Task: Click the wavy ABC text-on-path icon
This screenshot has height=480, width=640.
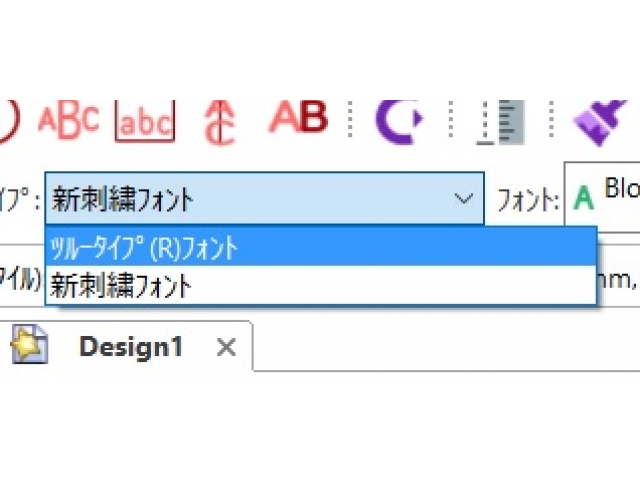Action: click(x=68, y=119)
